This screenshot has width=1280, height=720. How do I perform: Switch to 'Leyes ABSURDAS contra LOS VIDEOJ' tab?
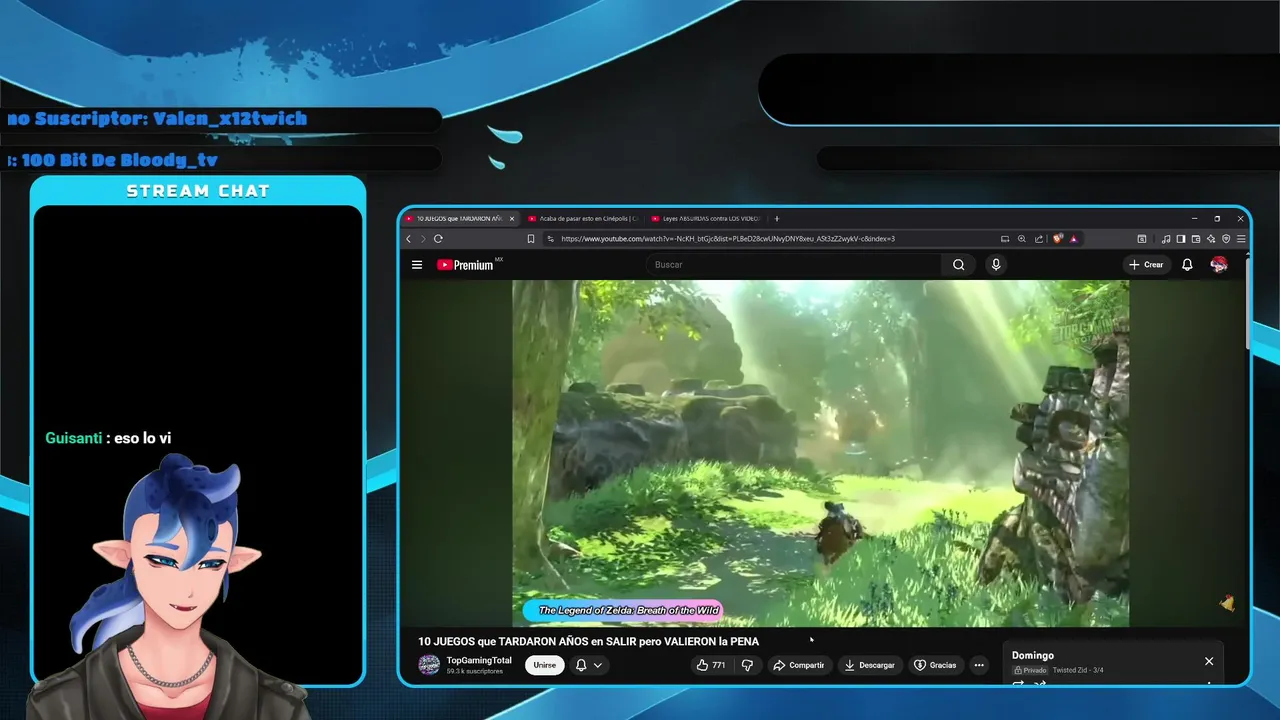[x=707, y=218]
